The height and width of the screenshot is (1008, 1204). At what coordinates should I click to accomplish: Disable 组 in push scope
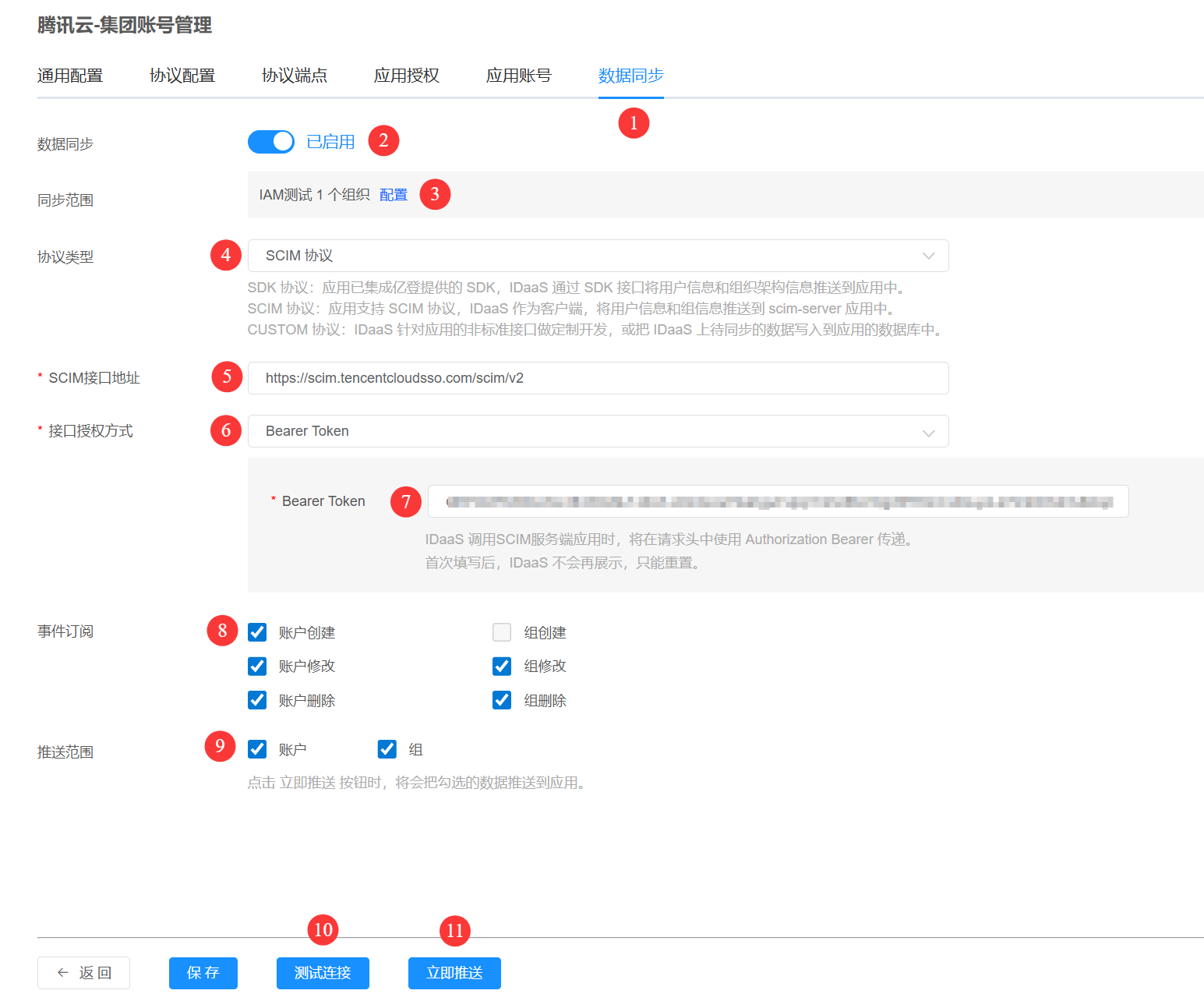tap(387, 749)
